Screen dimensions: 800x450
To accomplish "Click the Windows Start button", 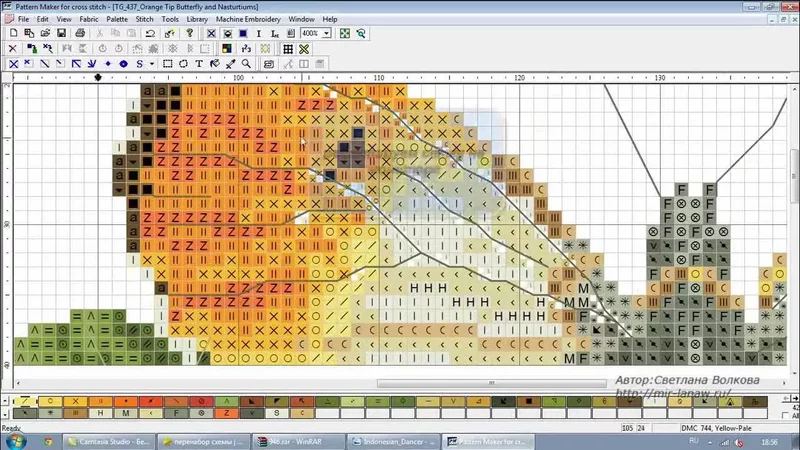I will (15, 441).
